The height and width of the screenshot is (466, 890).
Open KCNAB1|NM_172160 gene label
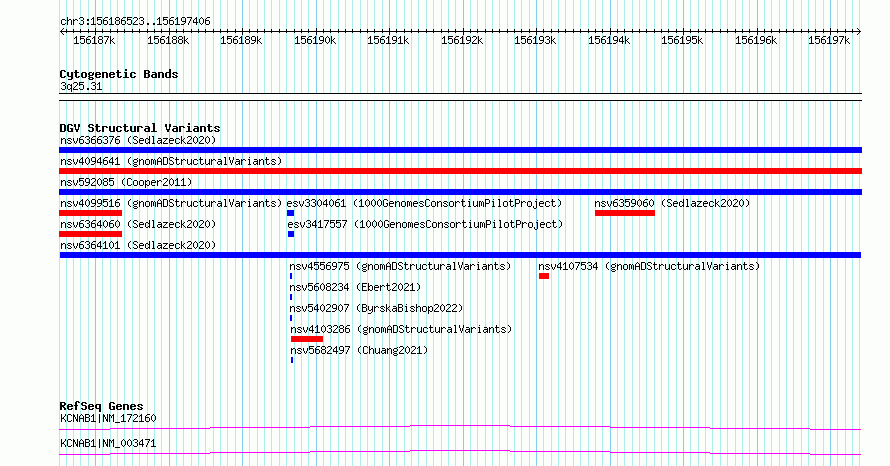tap(108, 418)
